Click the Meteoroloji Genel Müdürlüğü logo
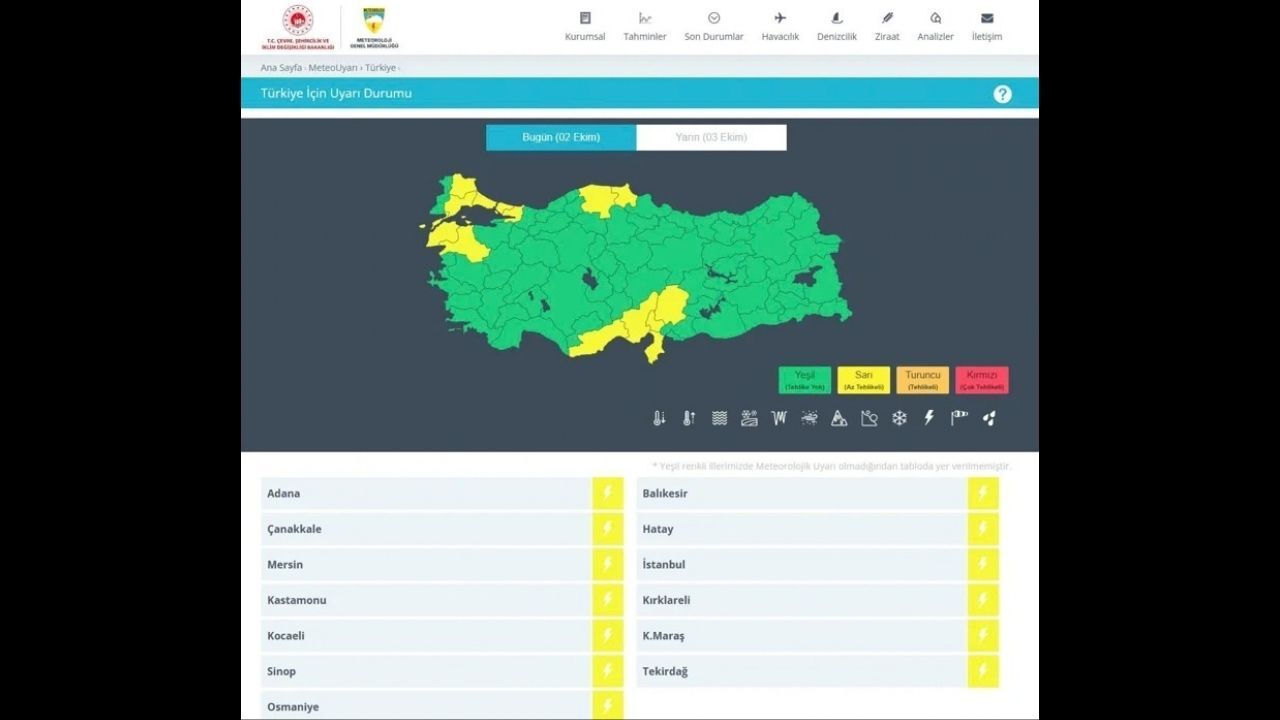This screenshot has width=1280, height=720. (x=374, y=28)
